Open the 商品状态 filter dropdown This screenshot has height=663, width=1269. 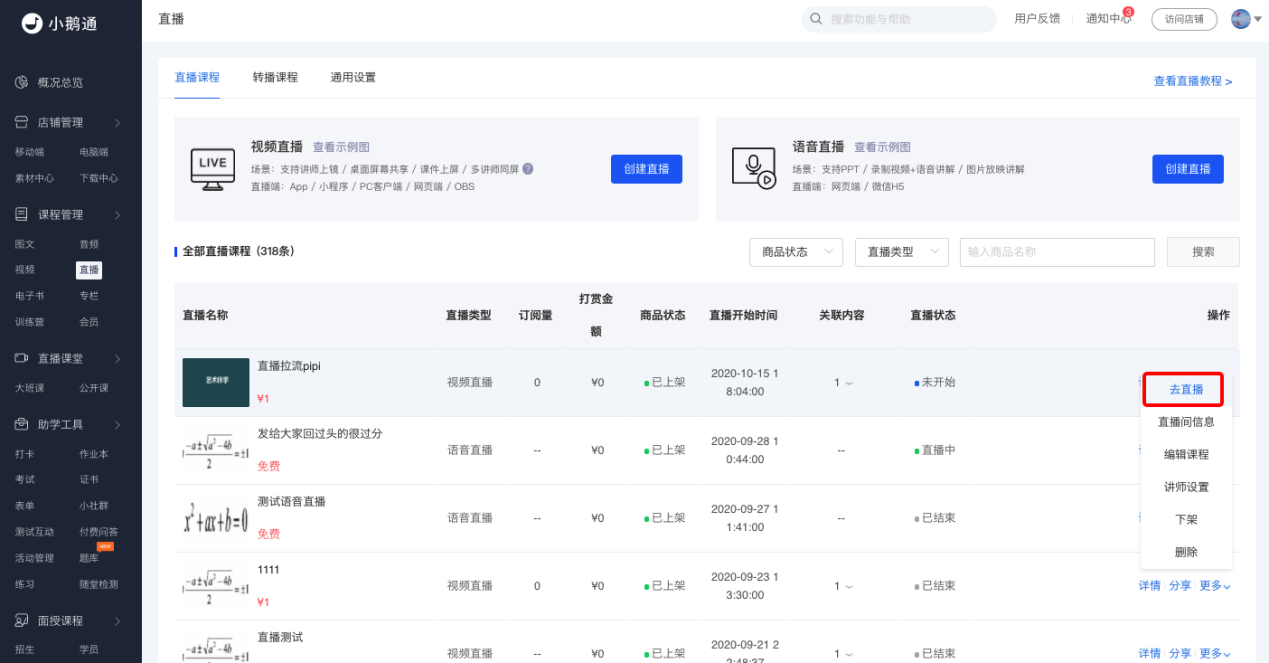pos(796,252)
